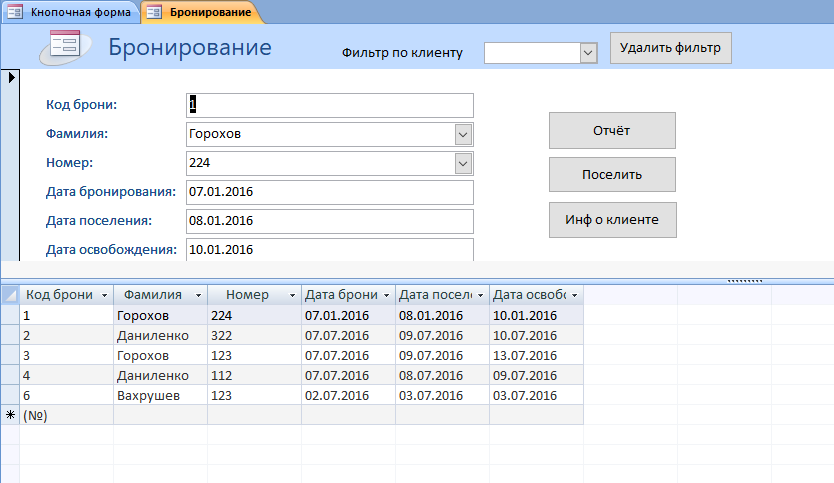
Task: Expand the Фамилия dropdown arrow
Action: (x=463, y=135)
